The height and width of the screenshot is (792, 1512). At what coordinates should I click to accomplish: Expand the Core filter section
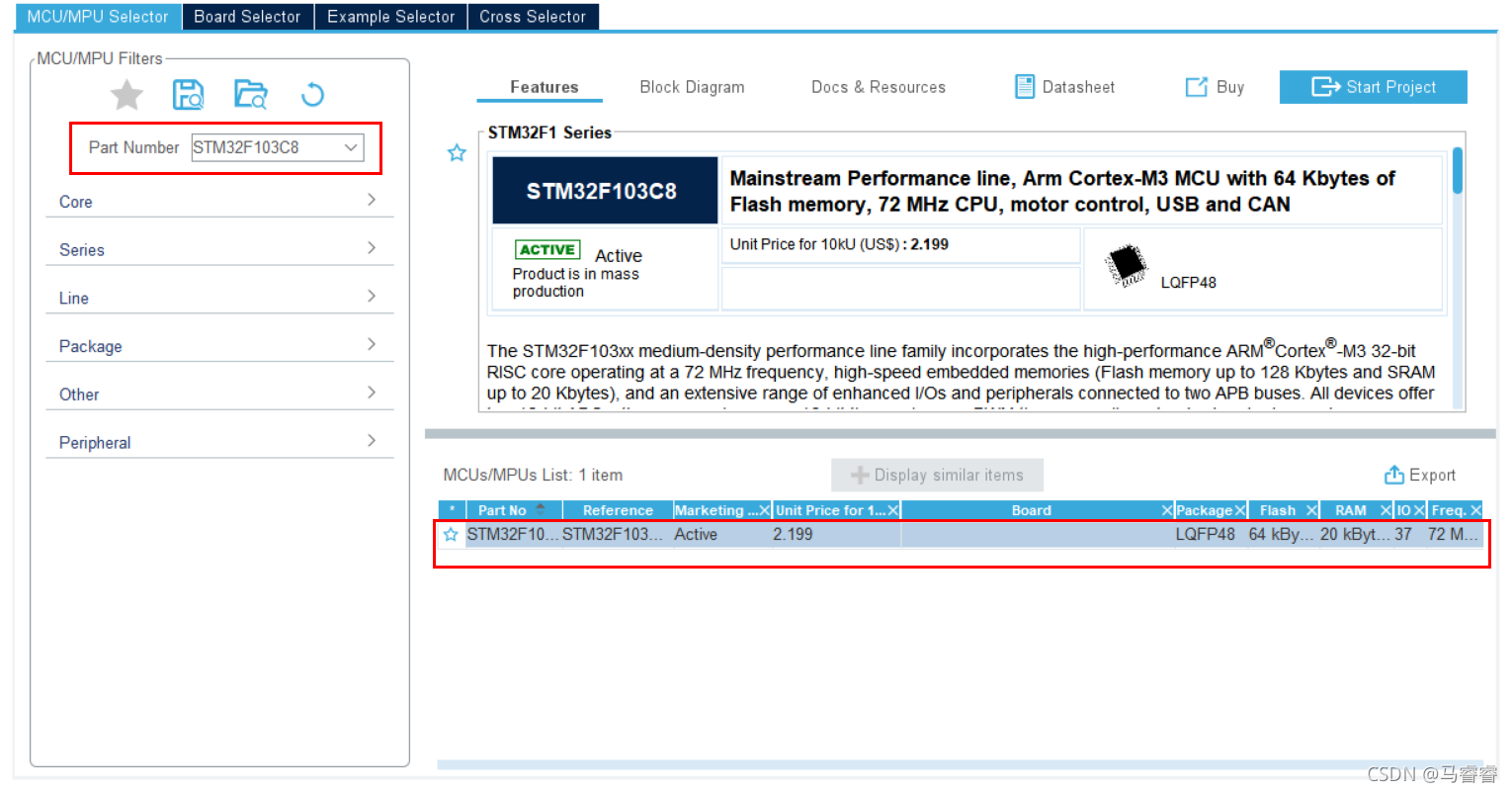[x=219, y=201]
